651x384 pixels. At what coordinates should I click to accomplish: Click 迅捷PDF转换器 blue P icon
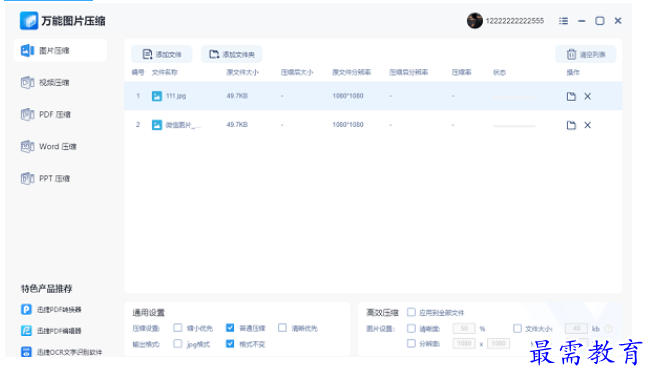coord(26,309)
